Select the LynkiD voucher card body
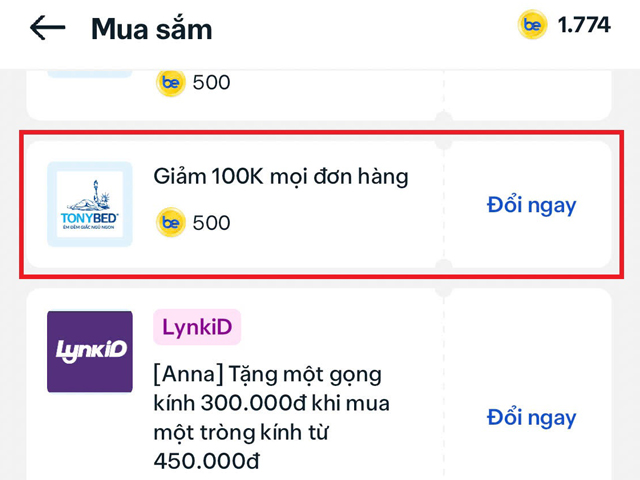This screenshot has width=640, height=480. point(319,384)
